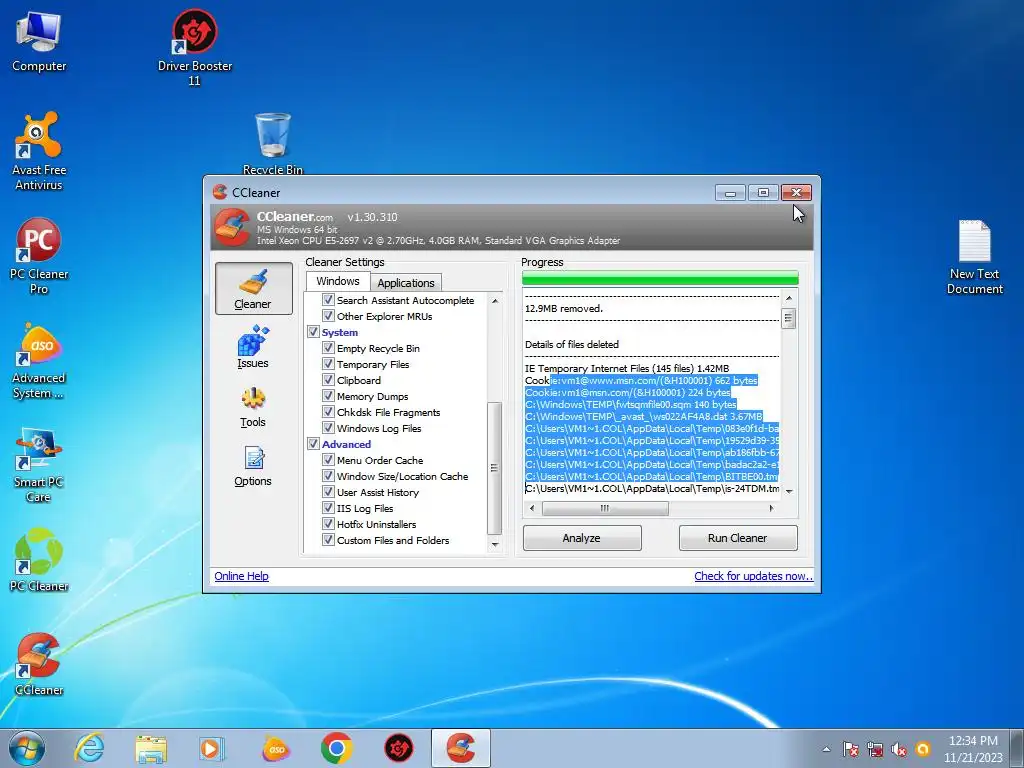This screenshot has height=768, width=1024.
Task: Uncheck User Assist History
Action: coord(328,492)
